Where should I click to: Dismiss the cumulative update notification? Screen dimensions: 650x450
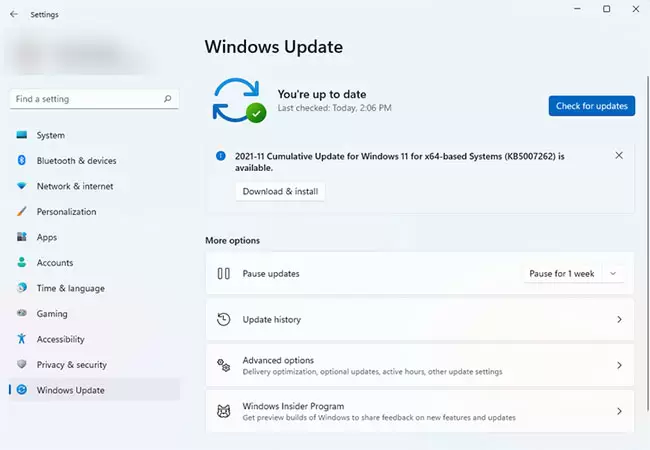point(619,156)
